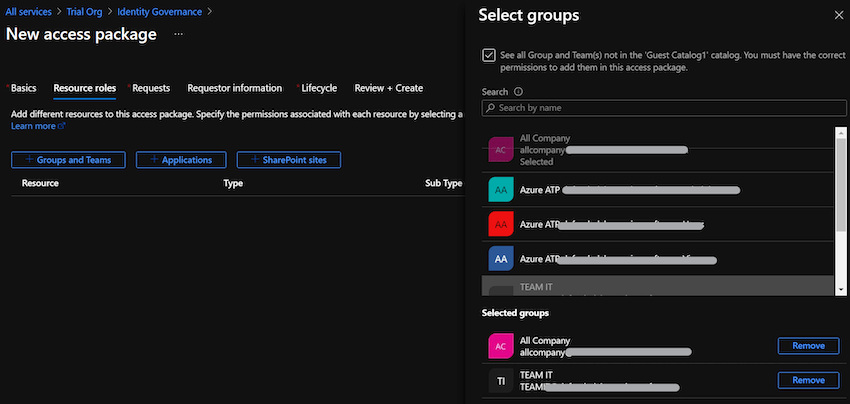Image resolution: width=850 pixels, height=404 pixels.
Task: Click the Search by name field
Action: pos(656,107)
